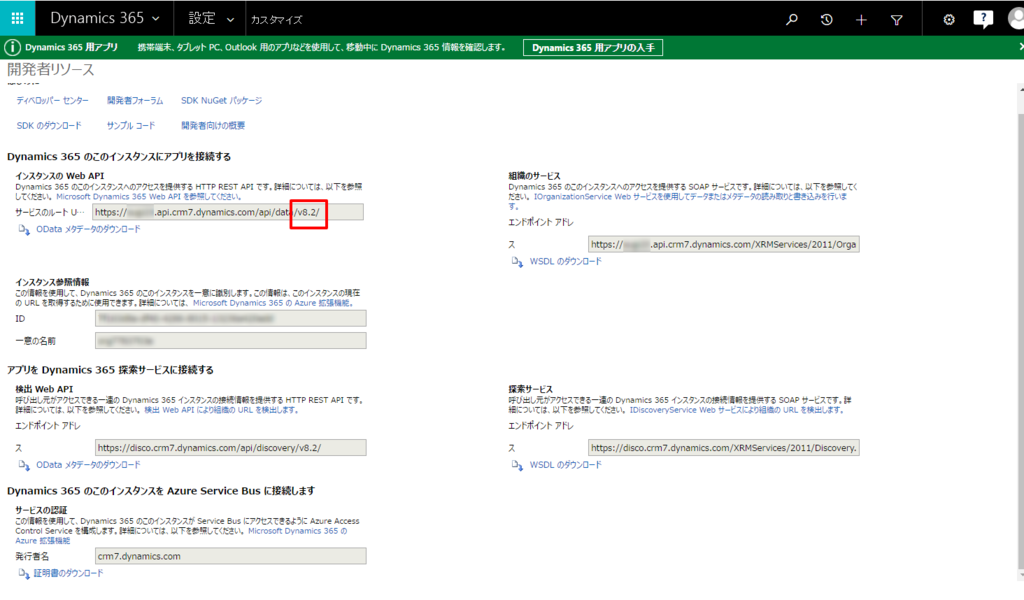Click the 探索サービス heading
The height and width of the screenshot is (600, 1024).
pos(530,389)
